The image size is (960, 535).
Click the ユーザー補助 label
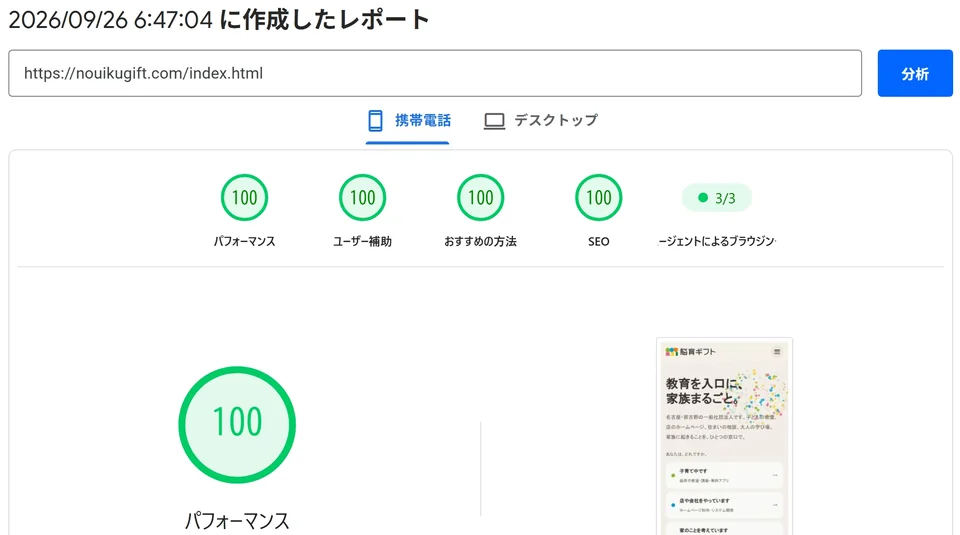tap(362, 242)
